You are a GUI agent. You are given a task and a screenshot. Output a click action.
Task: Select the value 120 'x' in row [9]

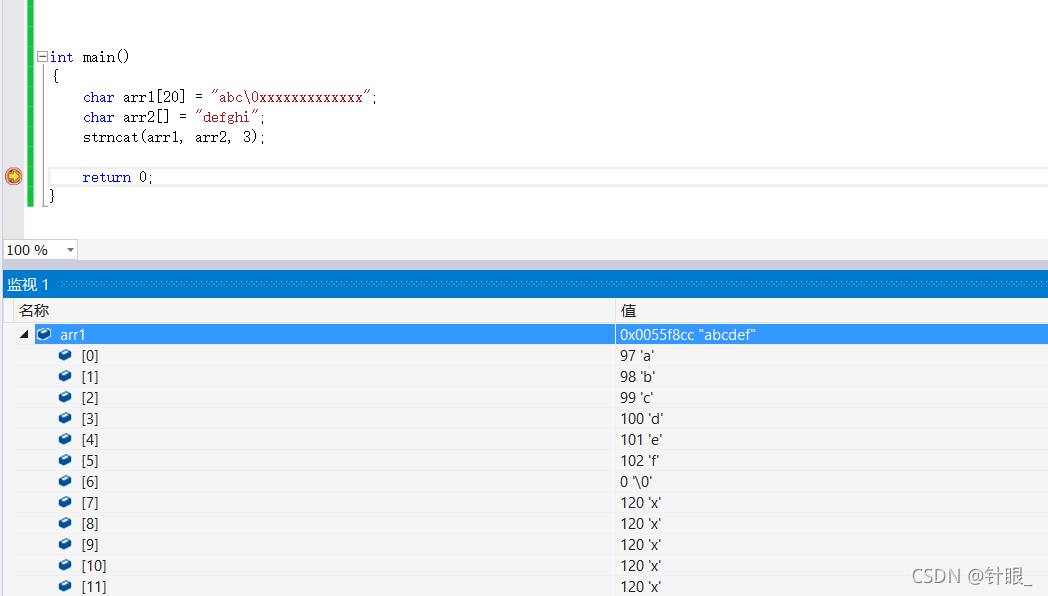(640, 545)
